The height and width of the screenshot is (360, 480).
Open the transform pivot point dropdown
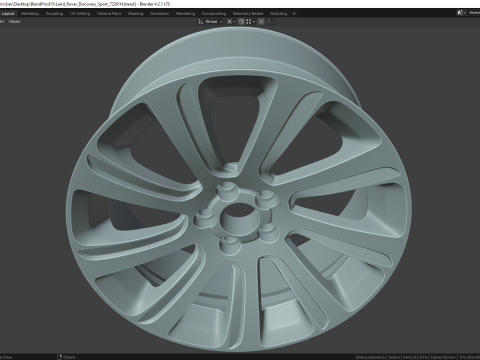pos(231,22)
